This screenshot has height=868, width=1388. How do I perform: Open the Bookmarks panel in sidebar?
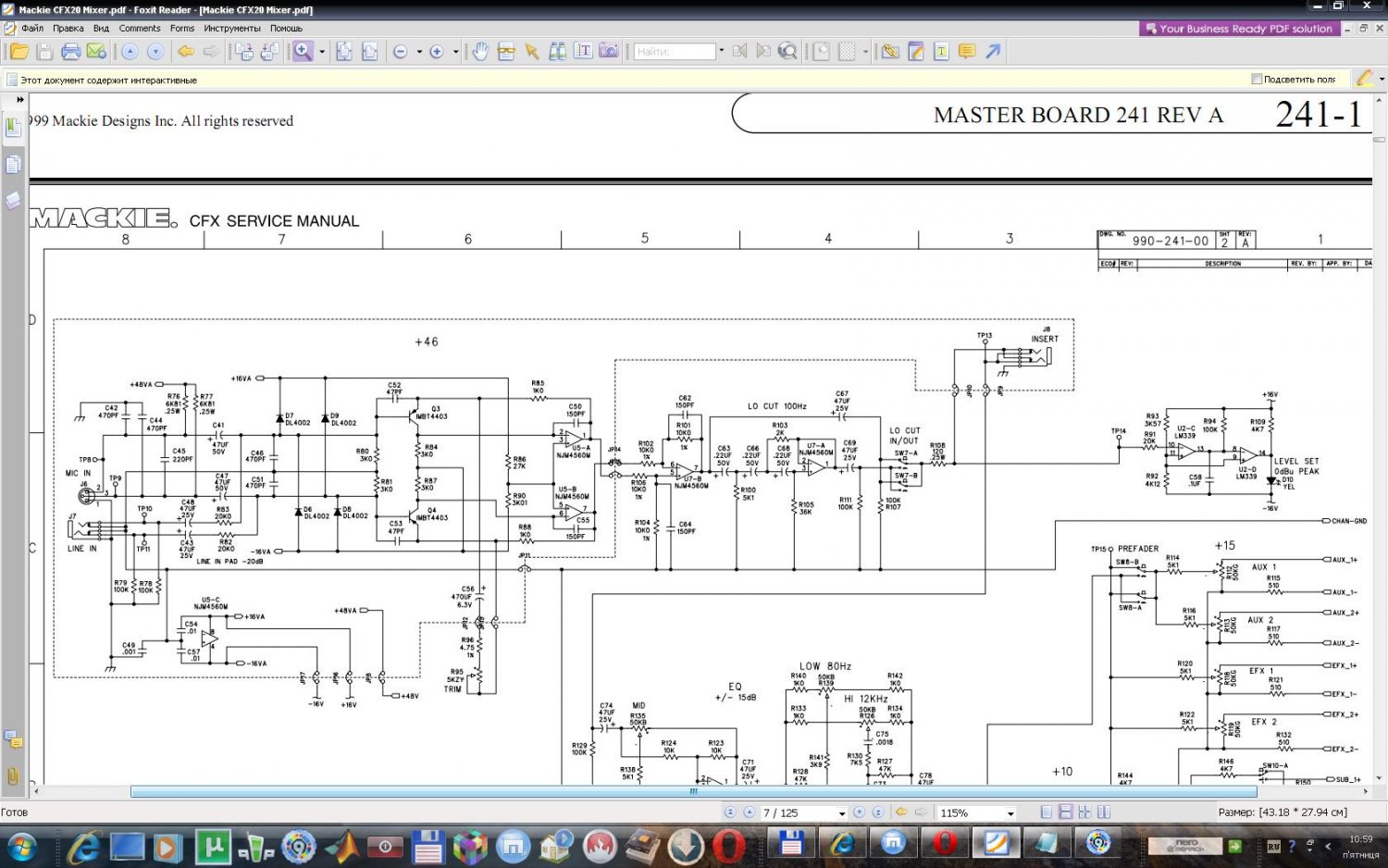pos(13,127)
